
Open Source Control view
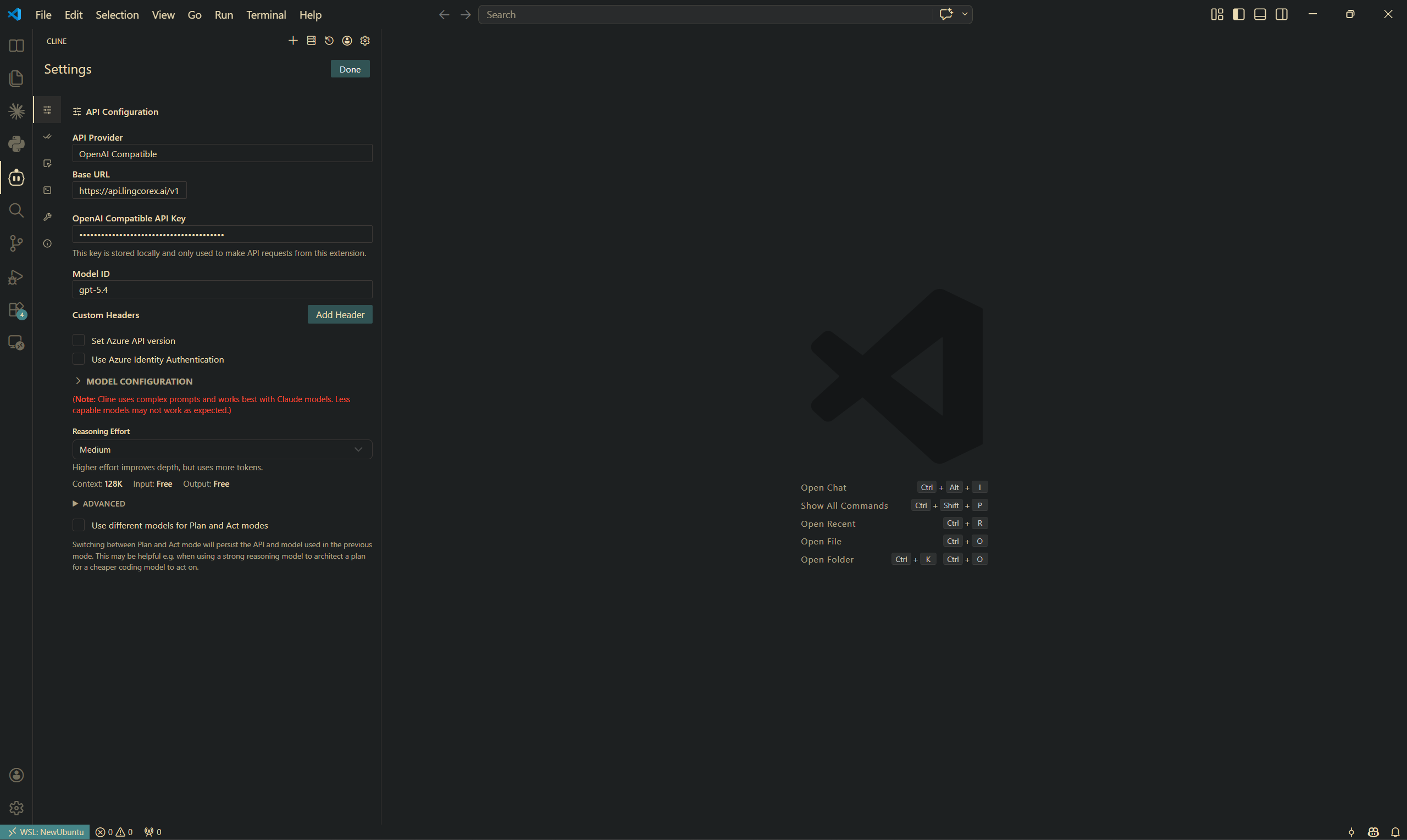point(16,243)
